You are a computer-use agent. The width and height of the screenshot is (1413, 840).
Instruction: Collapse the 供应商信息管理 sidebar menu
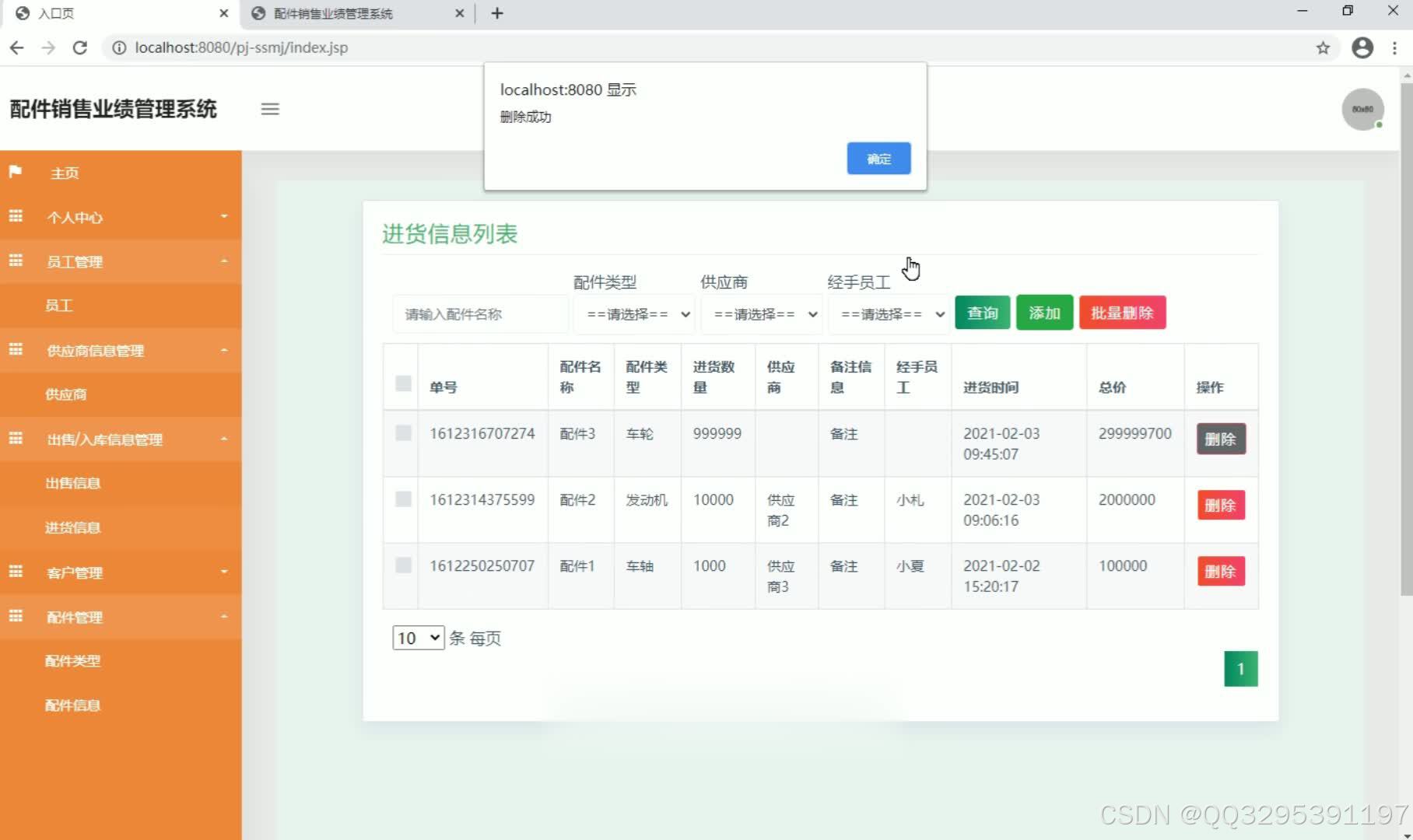click(121, 350)
